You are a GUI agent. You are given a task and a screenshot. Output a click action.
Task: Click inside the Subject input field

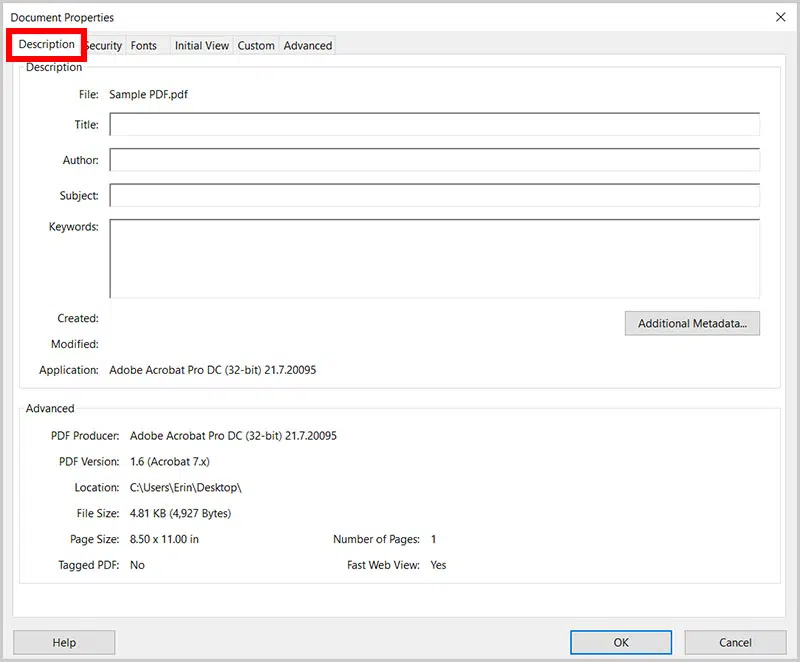click(435, 195)
